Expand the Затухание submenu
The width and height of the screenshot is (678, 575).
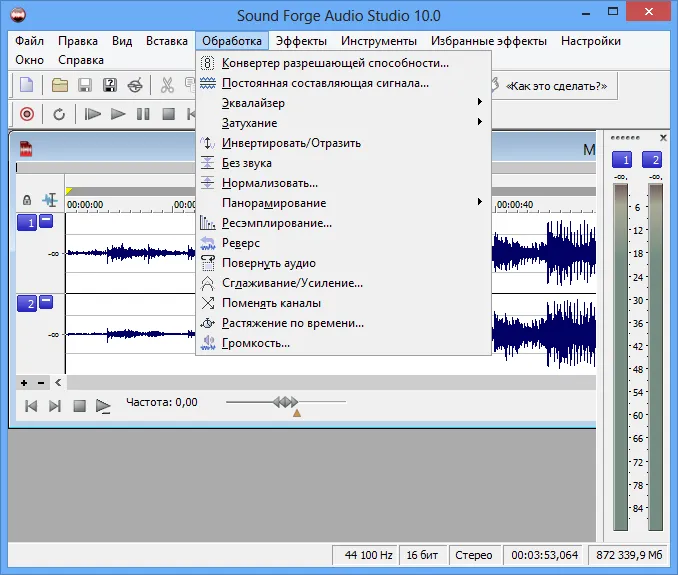pos(343,123)
